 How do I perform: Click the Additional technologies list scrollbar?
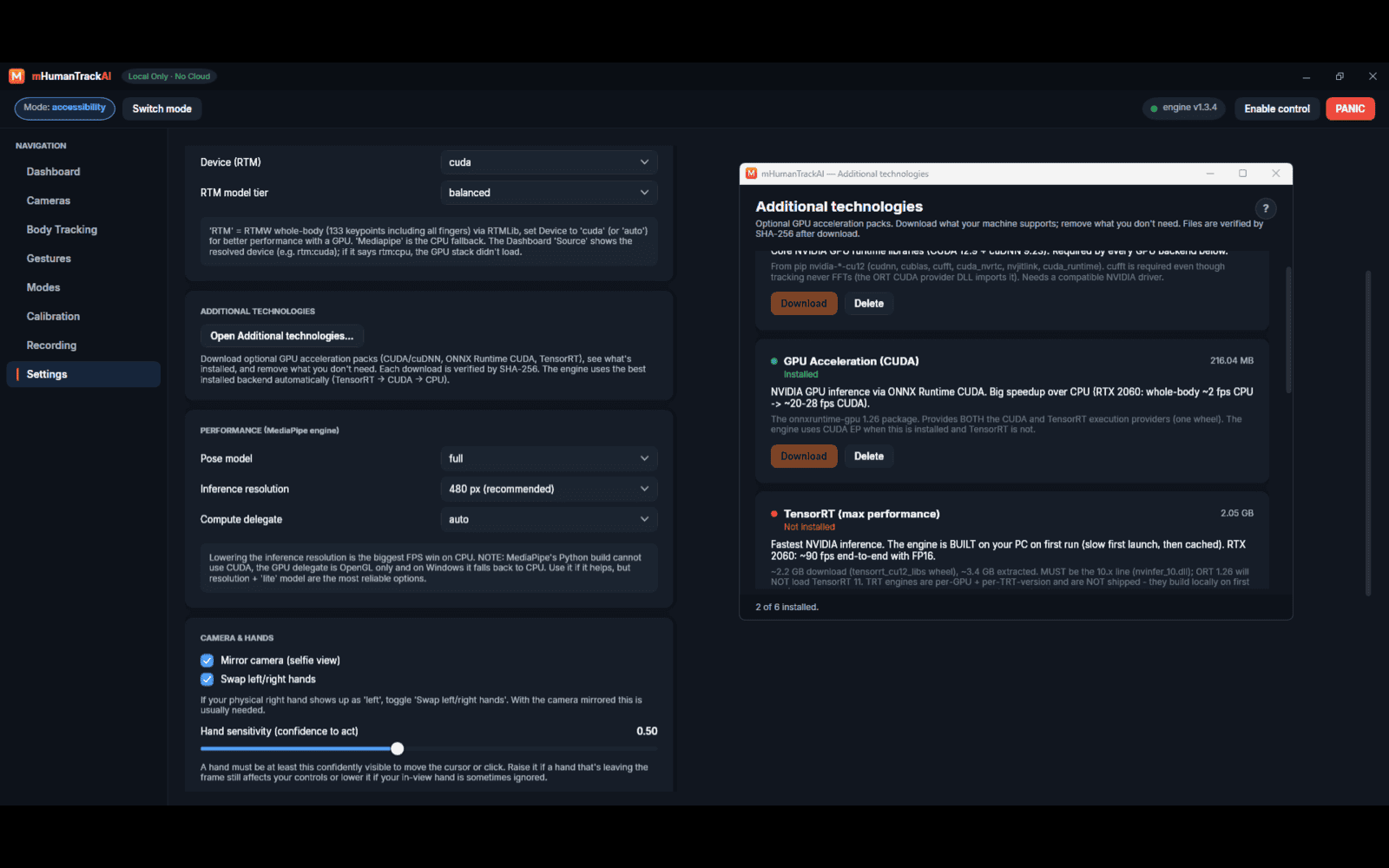1288,330
